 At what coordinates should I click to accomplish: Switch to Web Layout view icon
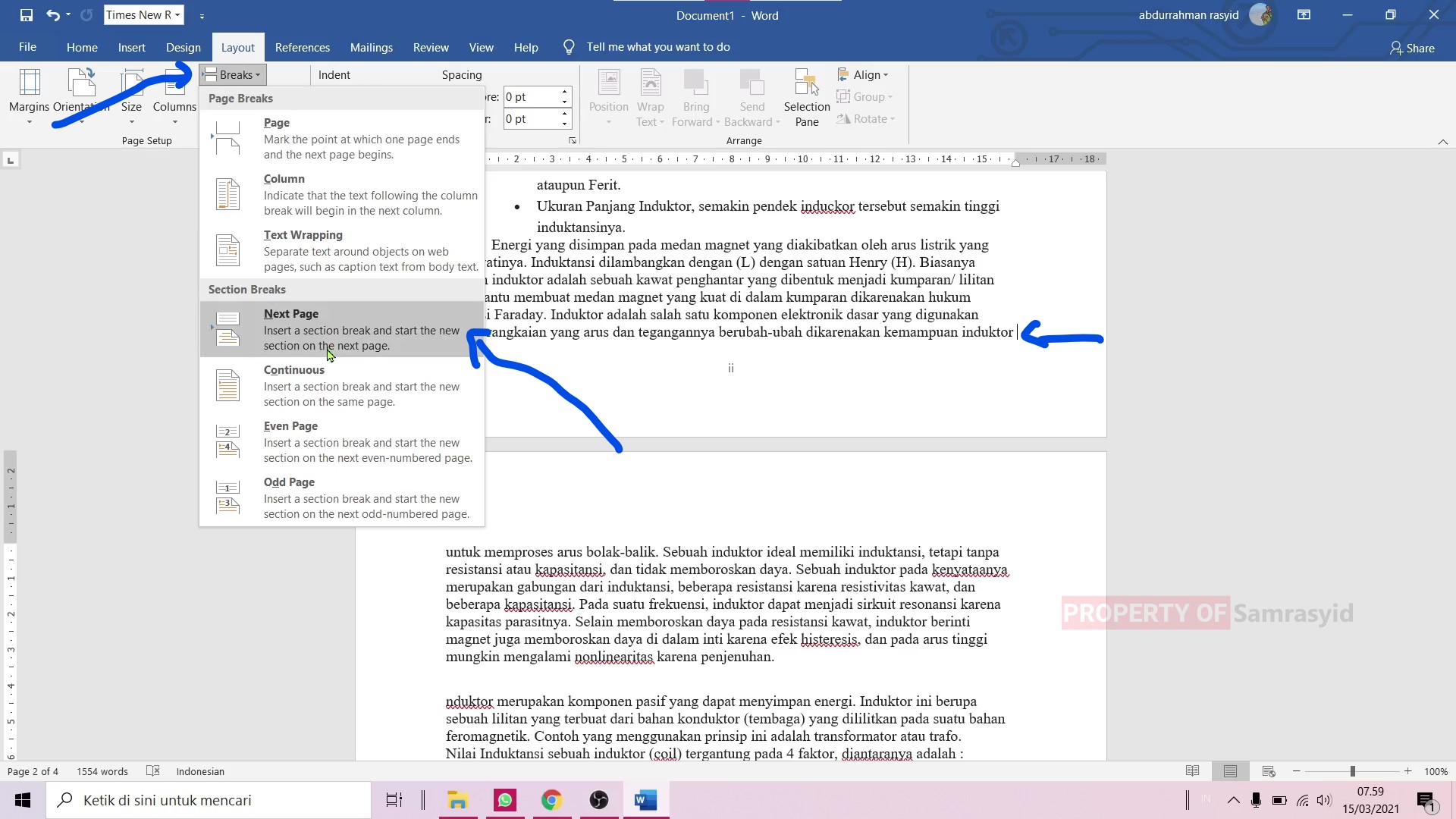[1268, 771]
